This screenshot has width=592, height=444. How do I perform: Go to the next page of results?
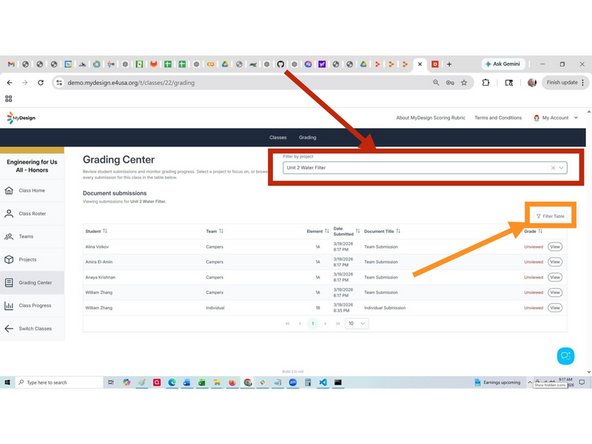(325, 324)
